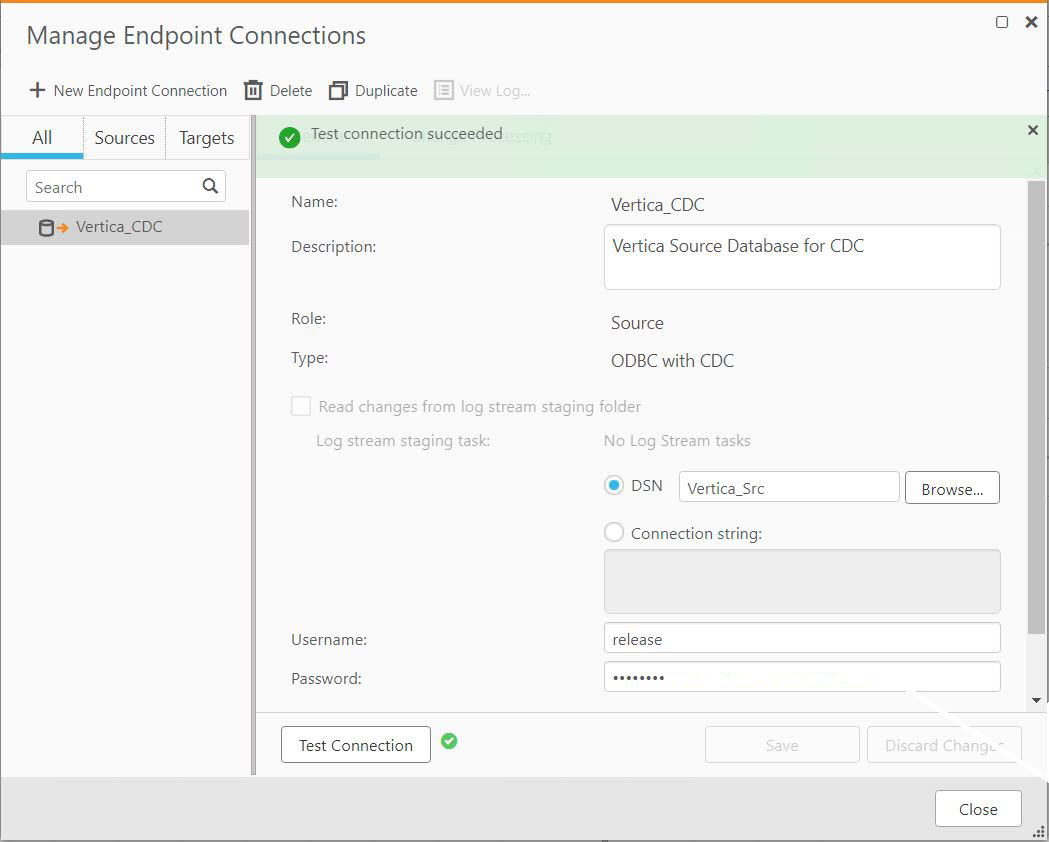Click the Discard Changes button
The image size is (1049, 842).
tap(944, 744)
